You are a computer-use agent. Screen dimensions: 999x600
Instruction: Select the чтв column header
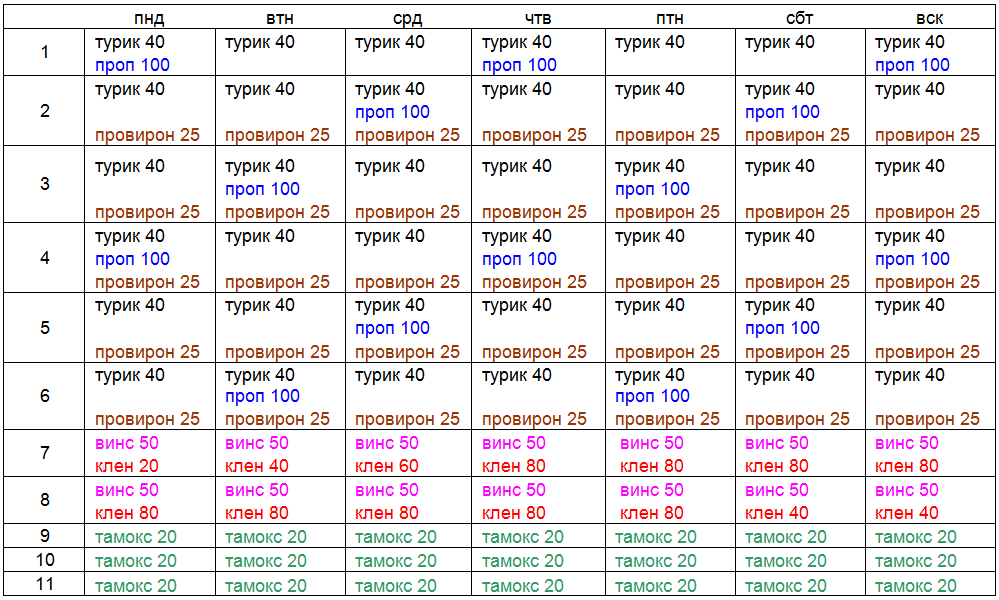pos(538,18)
